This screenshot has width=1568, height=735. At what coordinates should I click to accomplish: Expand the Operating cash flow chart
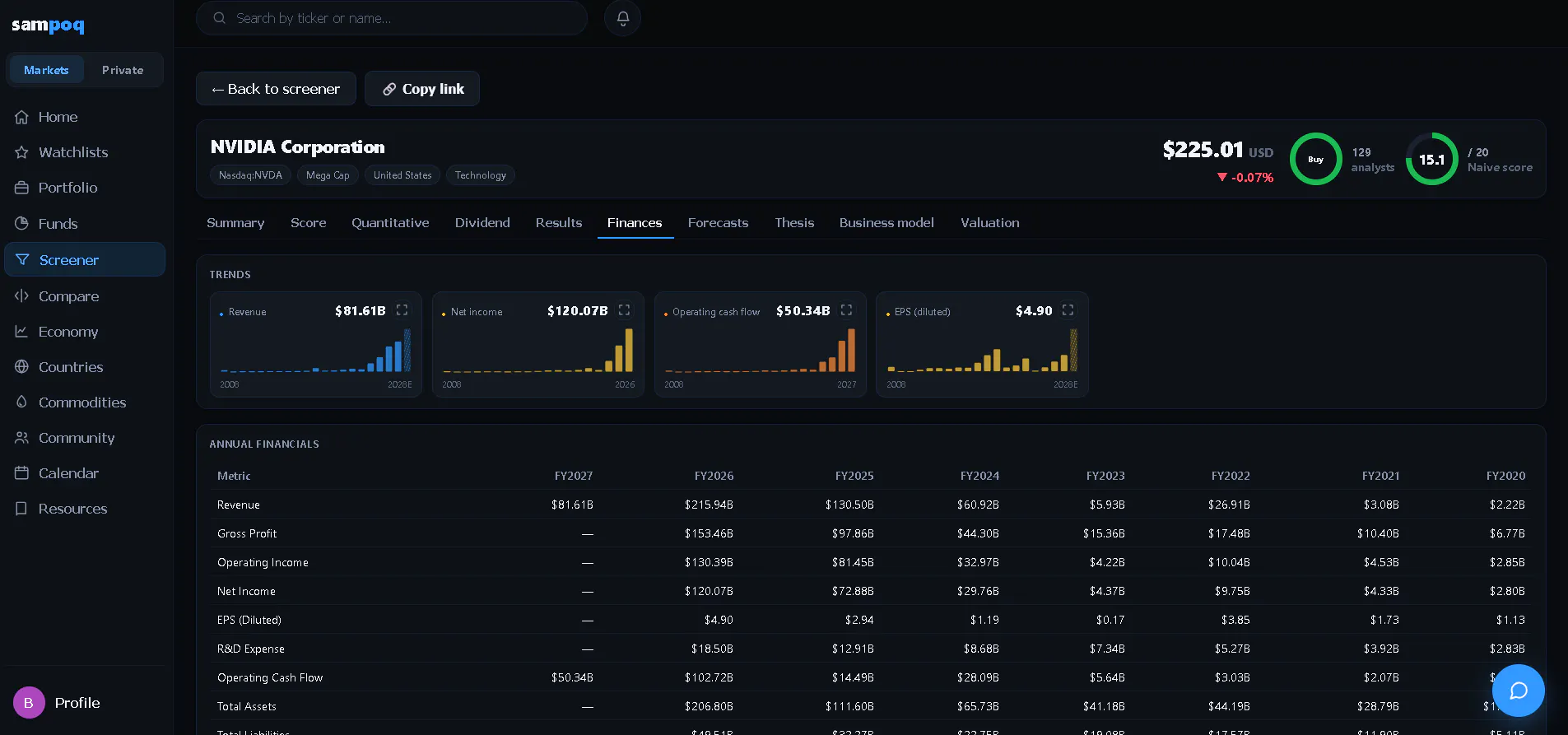pyautogui.click(x=846, y=310)
